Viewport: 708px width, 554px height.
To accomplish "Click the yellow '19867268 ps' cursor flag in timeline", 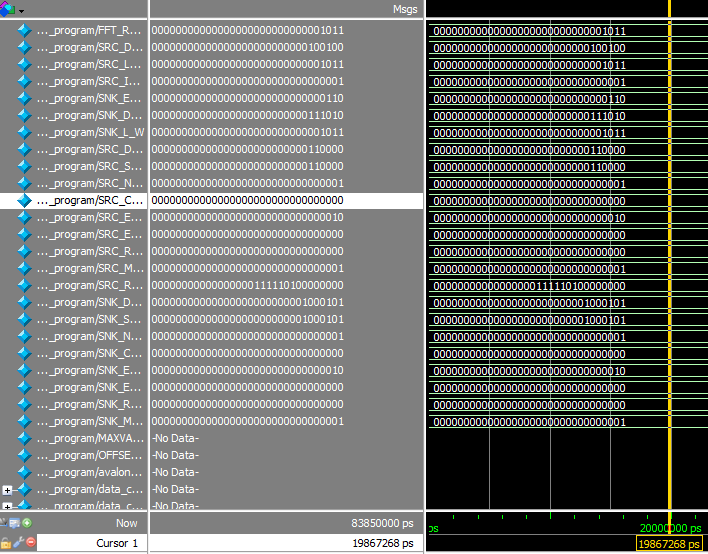I will (669, 544).
